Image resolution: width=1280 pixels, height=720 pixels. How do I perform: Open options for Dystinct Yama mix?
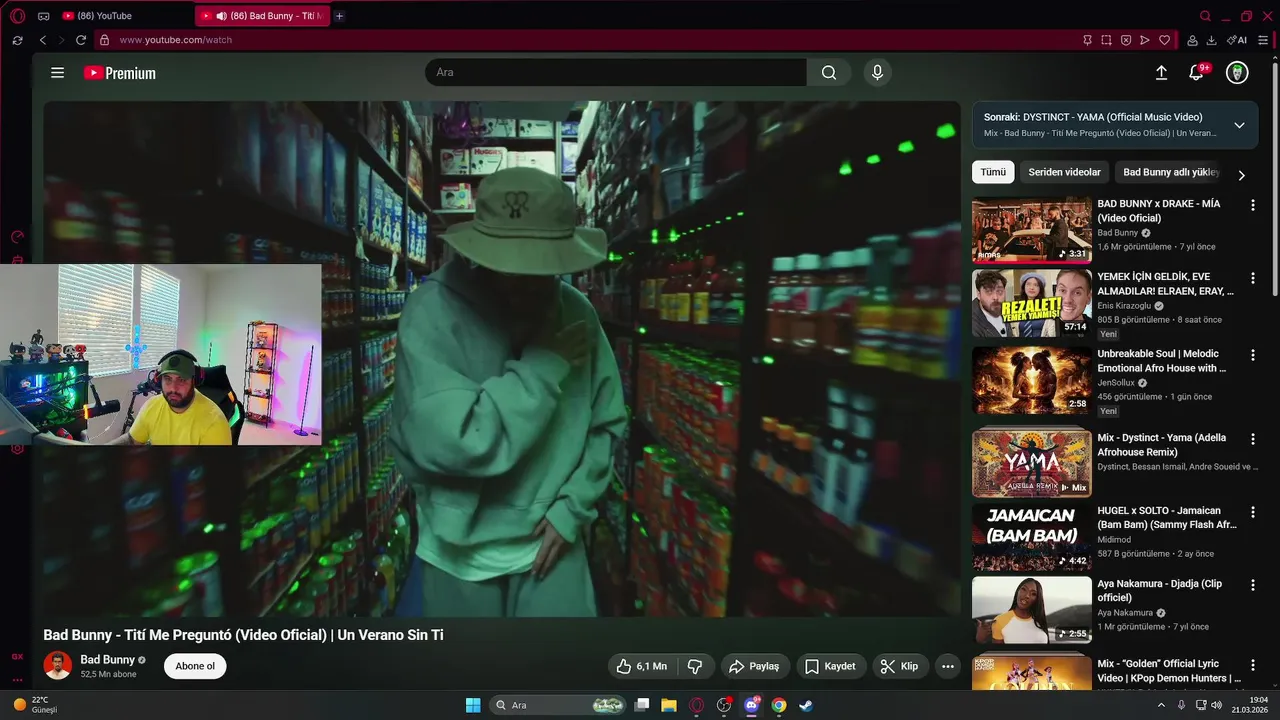pos(1252,439)
